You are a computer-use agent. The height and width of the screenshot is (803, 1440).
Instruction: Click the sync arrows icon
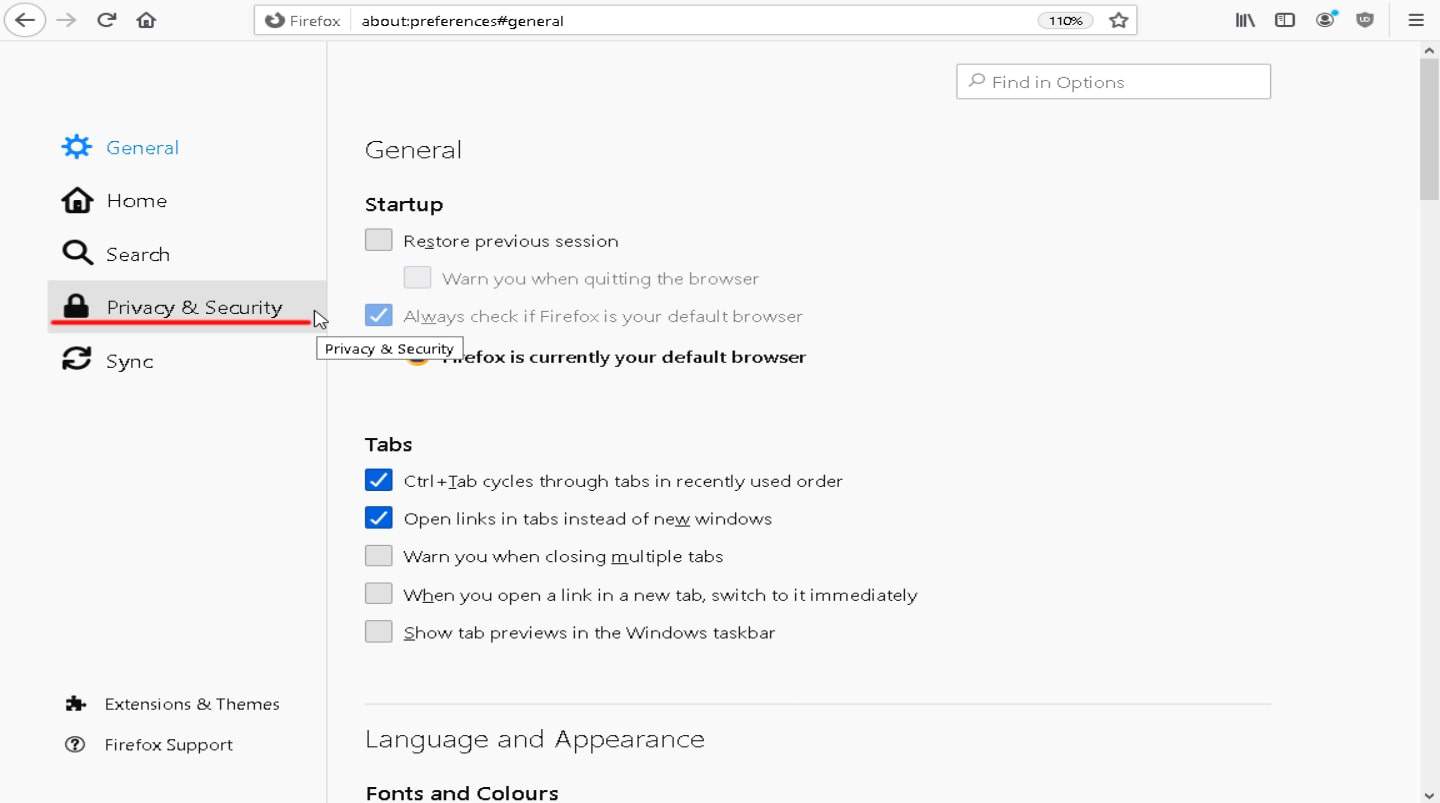(x=77, y=359)
